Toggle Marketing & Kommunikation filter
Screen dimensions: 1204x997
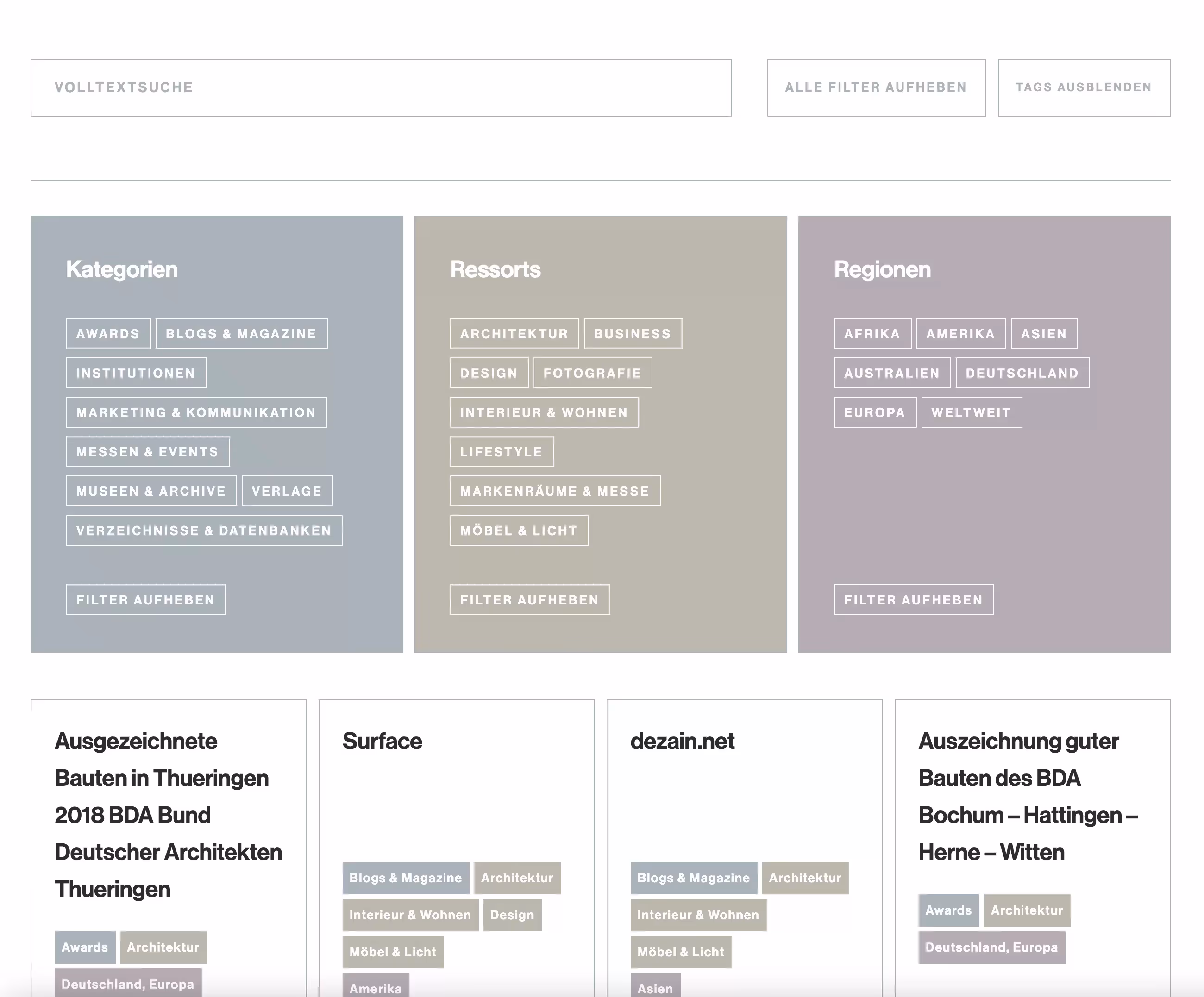pyautogui.click(x=196, y=412)
